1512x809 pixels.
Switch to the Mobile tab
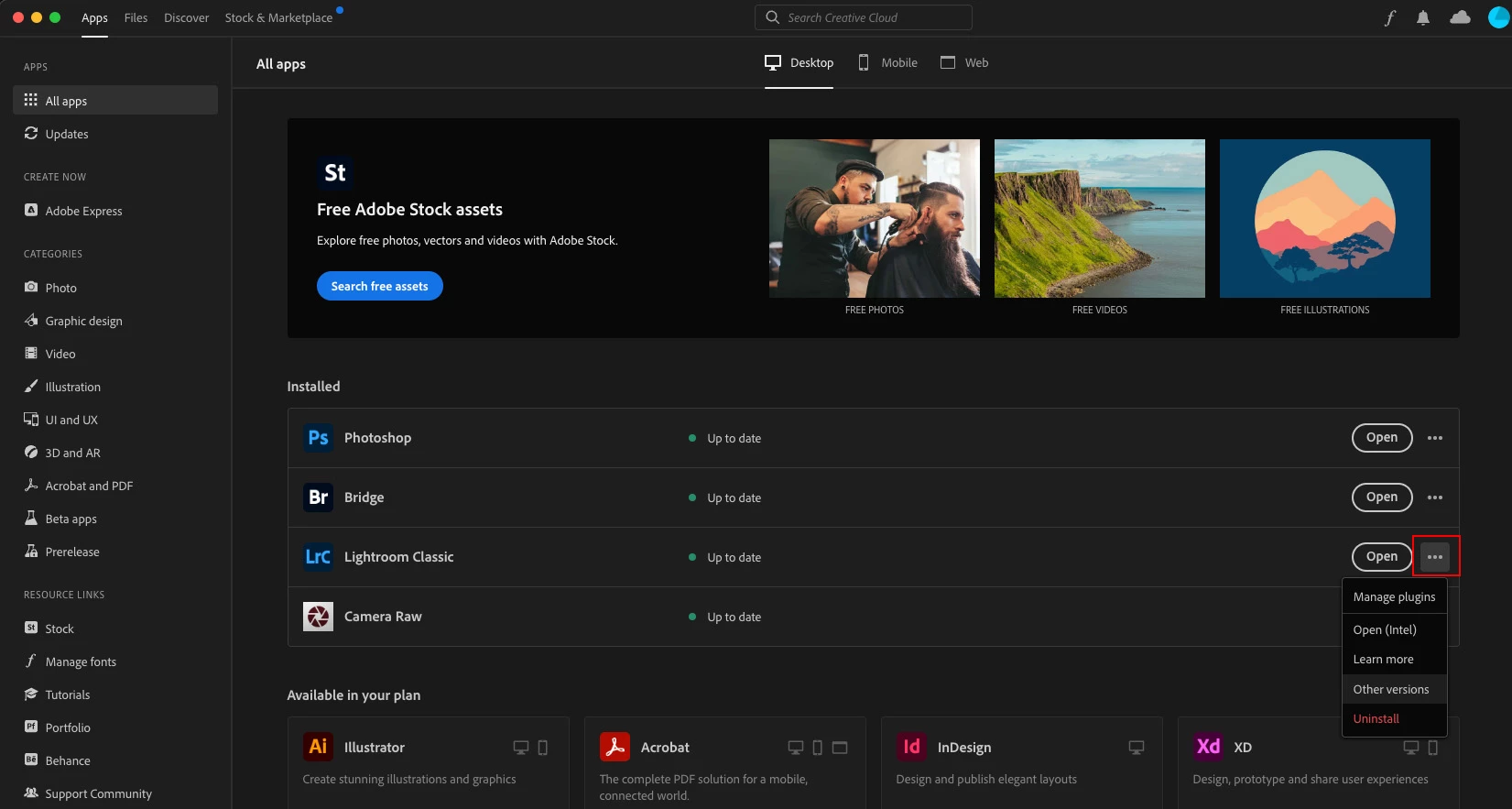pyautogui.click(x=887, y=63)
